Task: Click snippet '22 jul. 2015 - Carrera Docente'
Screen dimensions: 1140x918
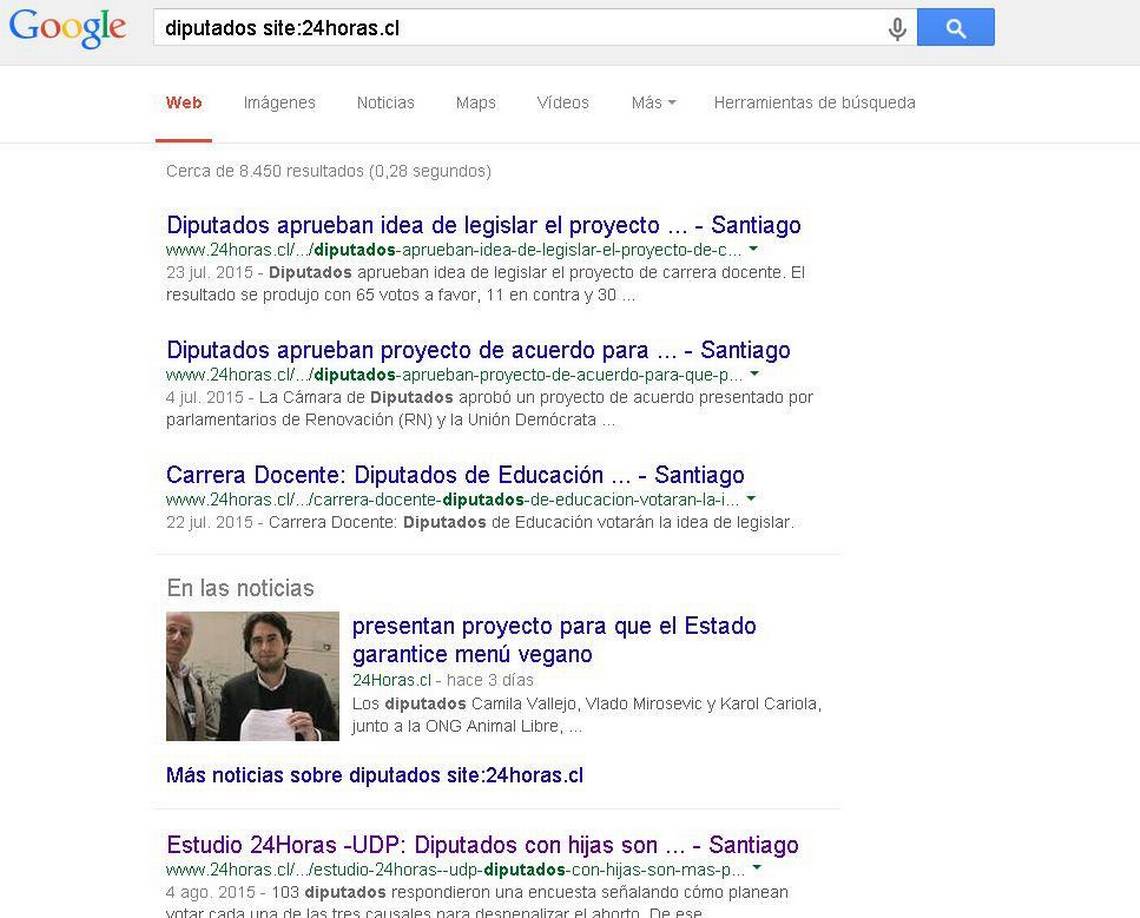Action: click(480, 522)
